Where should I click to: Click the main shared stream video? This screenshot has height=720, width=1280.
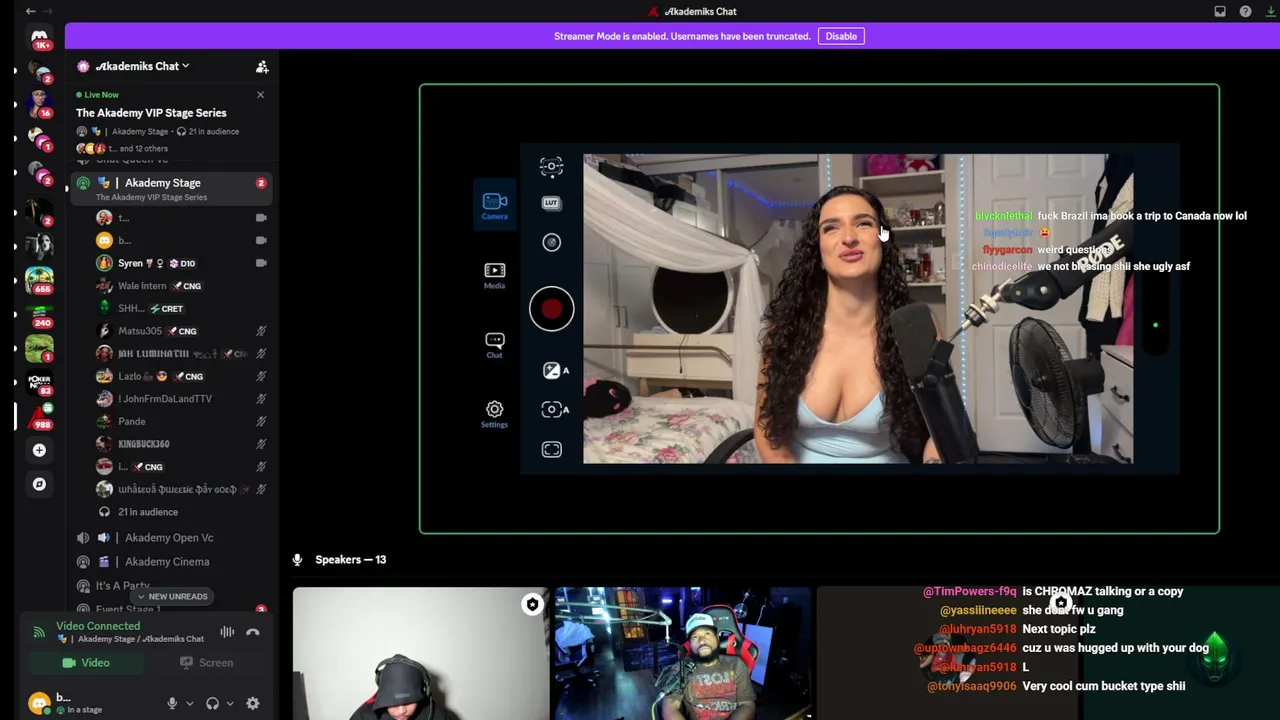(x=819, y=309)
